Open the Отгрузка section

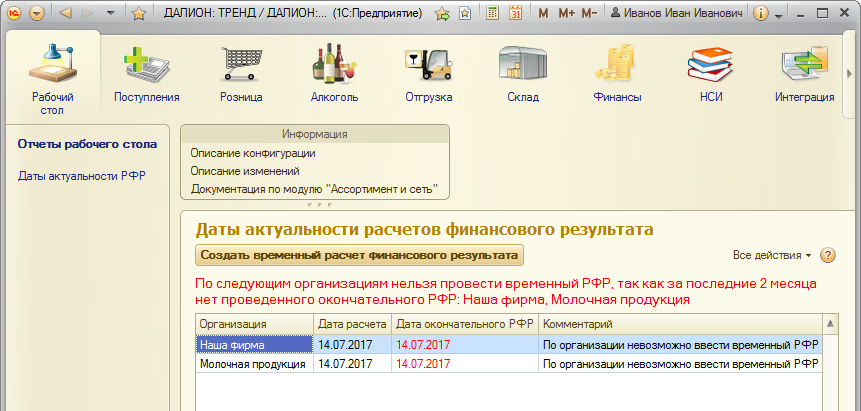point(429,74)
